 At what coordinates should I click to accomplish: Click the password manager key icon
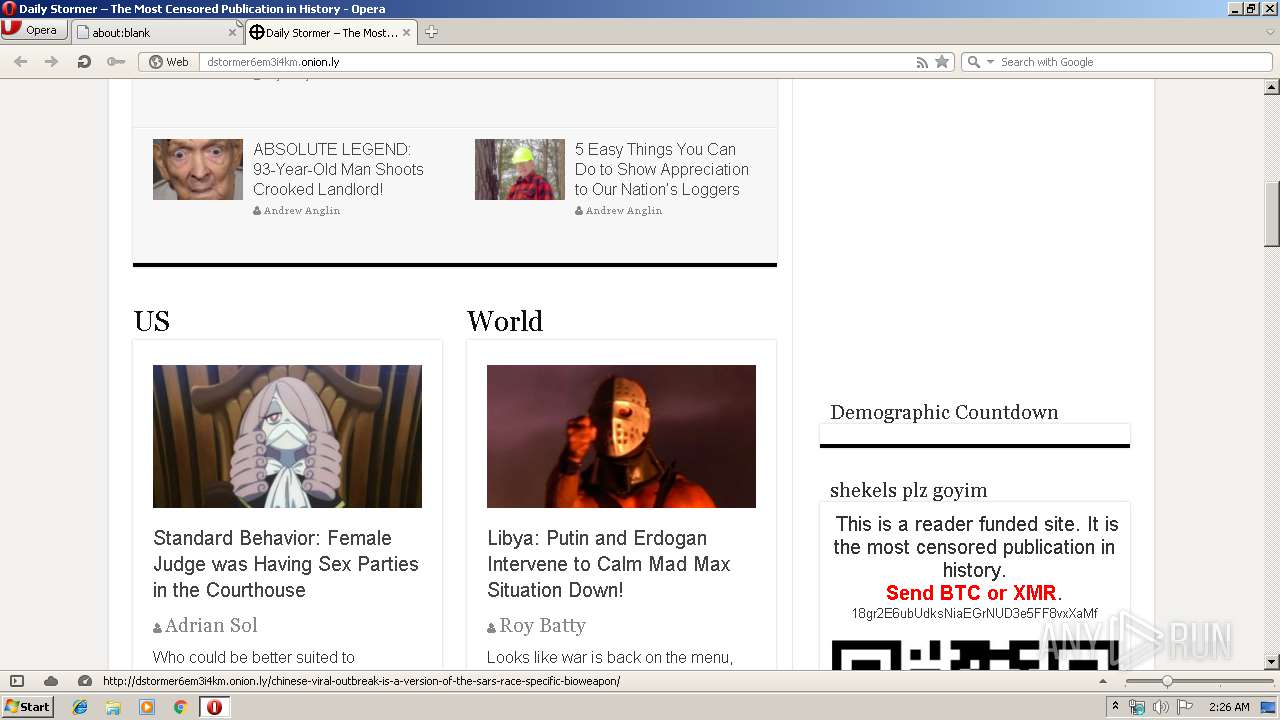(116, 62)
